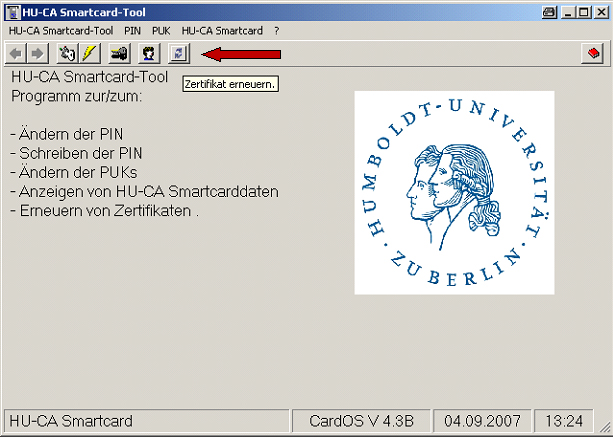613x438 pixels.
Task: Show smartcard data via face icon
Action: (x=149, y=53)
